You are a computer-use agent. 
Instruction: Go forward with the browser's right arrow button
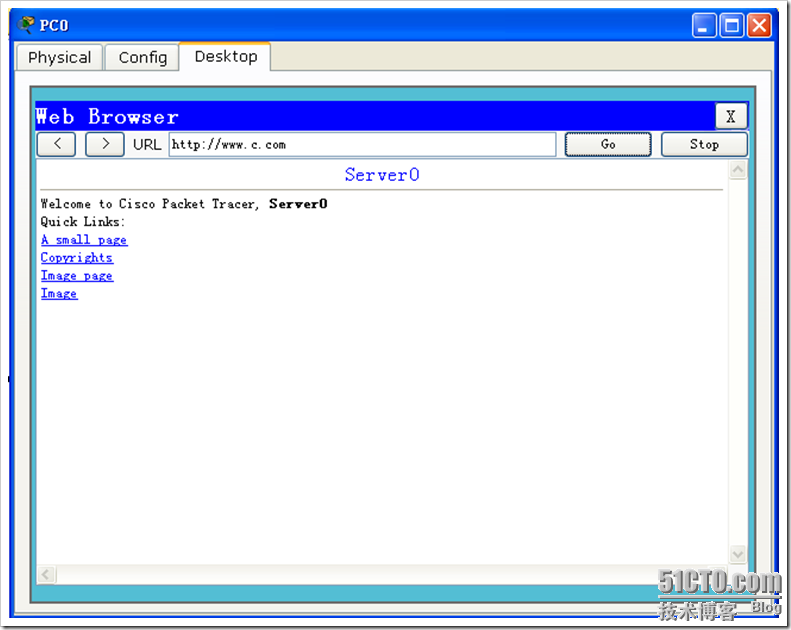(x=105, y=144)
